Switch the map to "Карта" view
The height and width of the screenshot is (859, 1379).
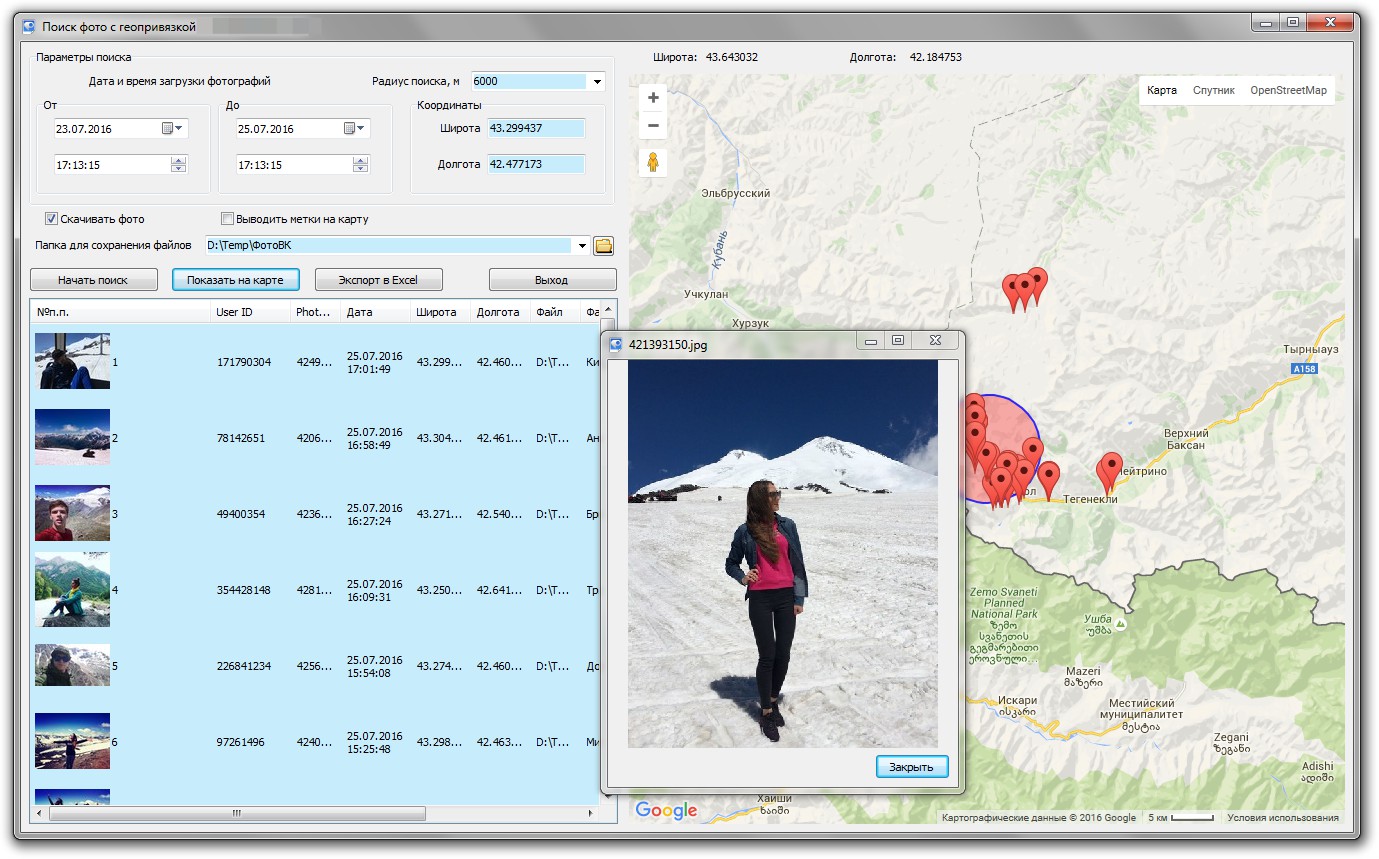(1162, 90)
